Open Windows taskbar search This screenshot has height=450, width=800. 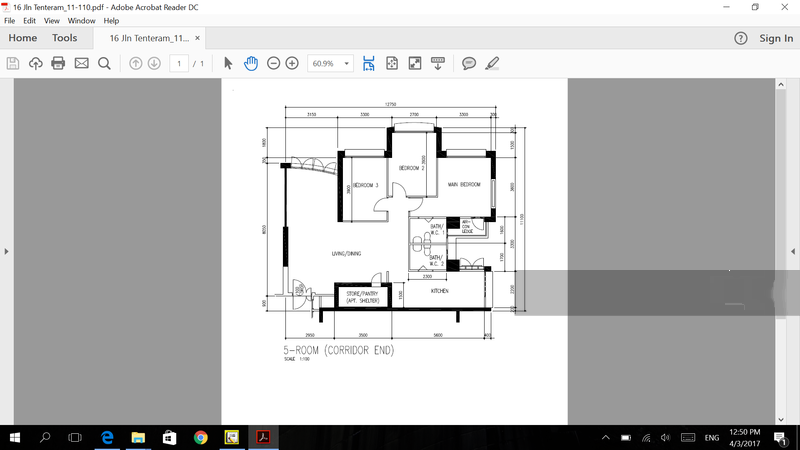[x=45, y=437]
